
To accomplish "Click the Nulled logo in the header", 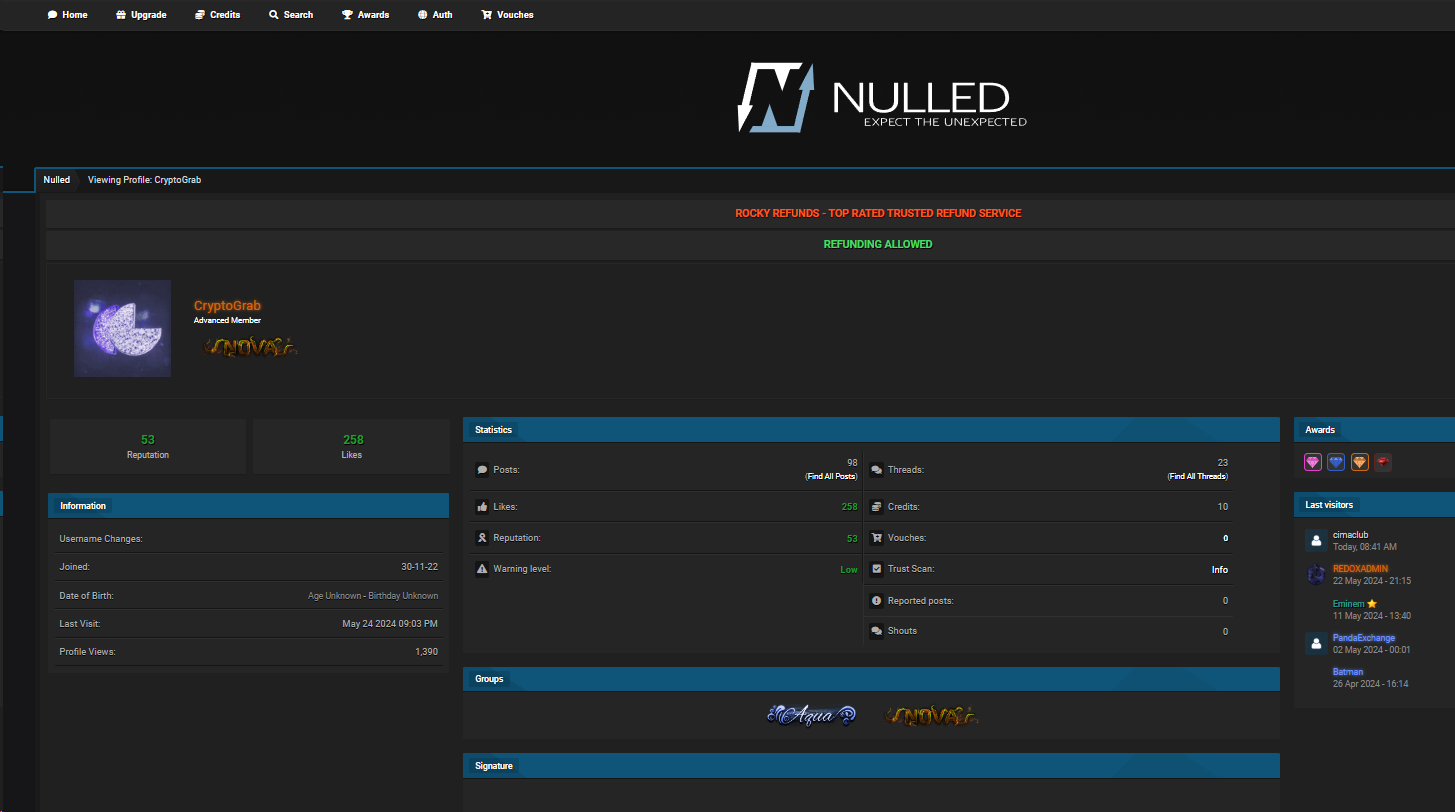I will [x=882, y=98].
